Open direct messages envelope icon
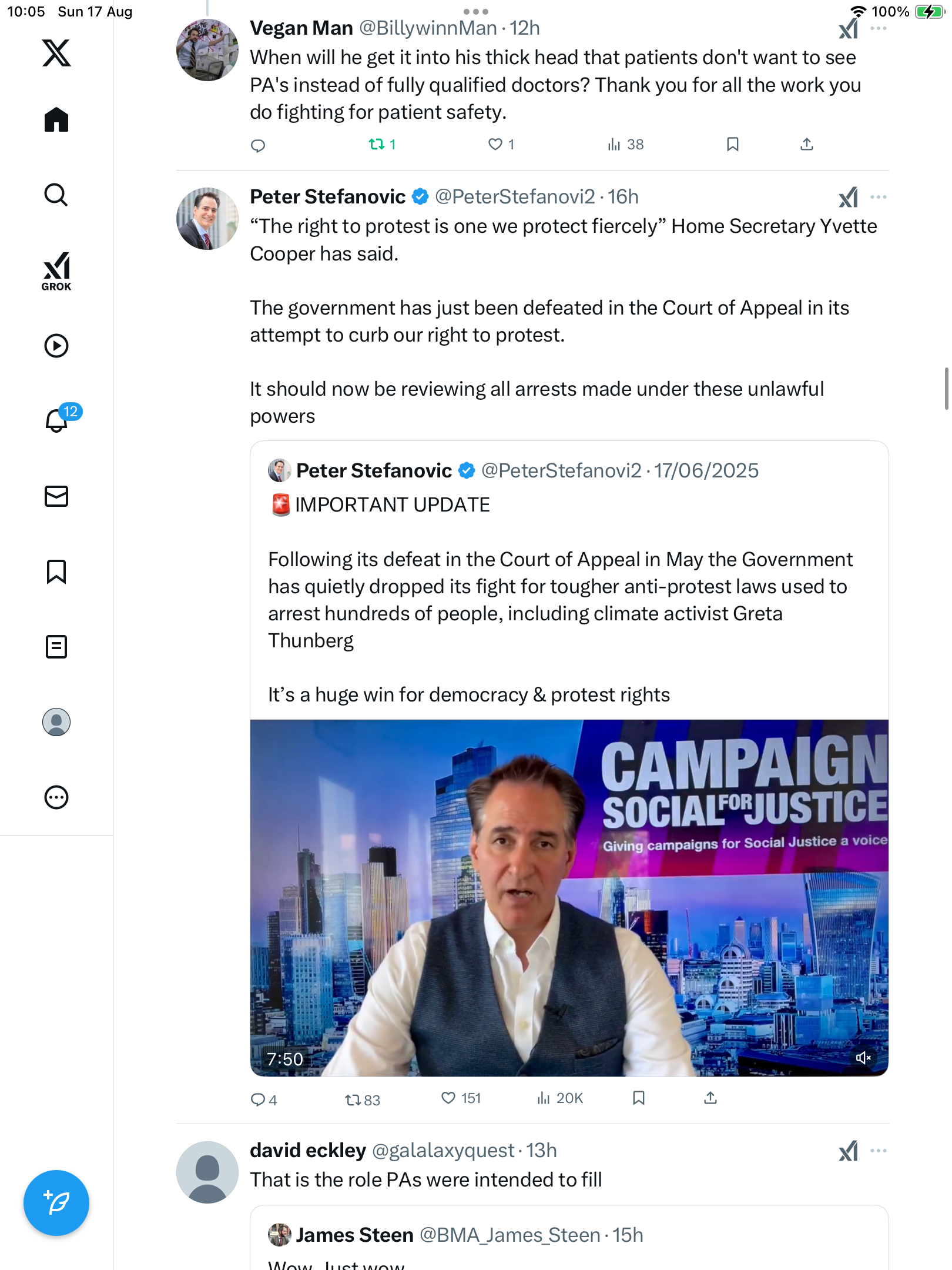This screenshot has height=1270, width=952. click(56, 496)
